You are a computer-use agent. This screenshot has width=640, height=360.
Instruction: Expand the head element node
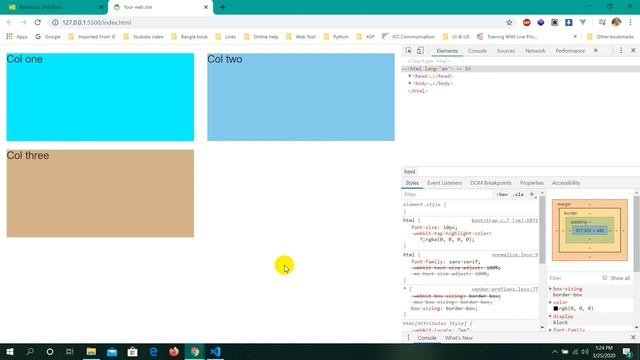[410, 76]
